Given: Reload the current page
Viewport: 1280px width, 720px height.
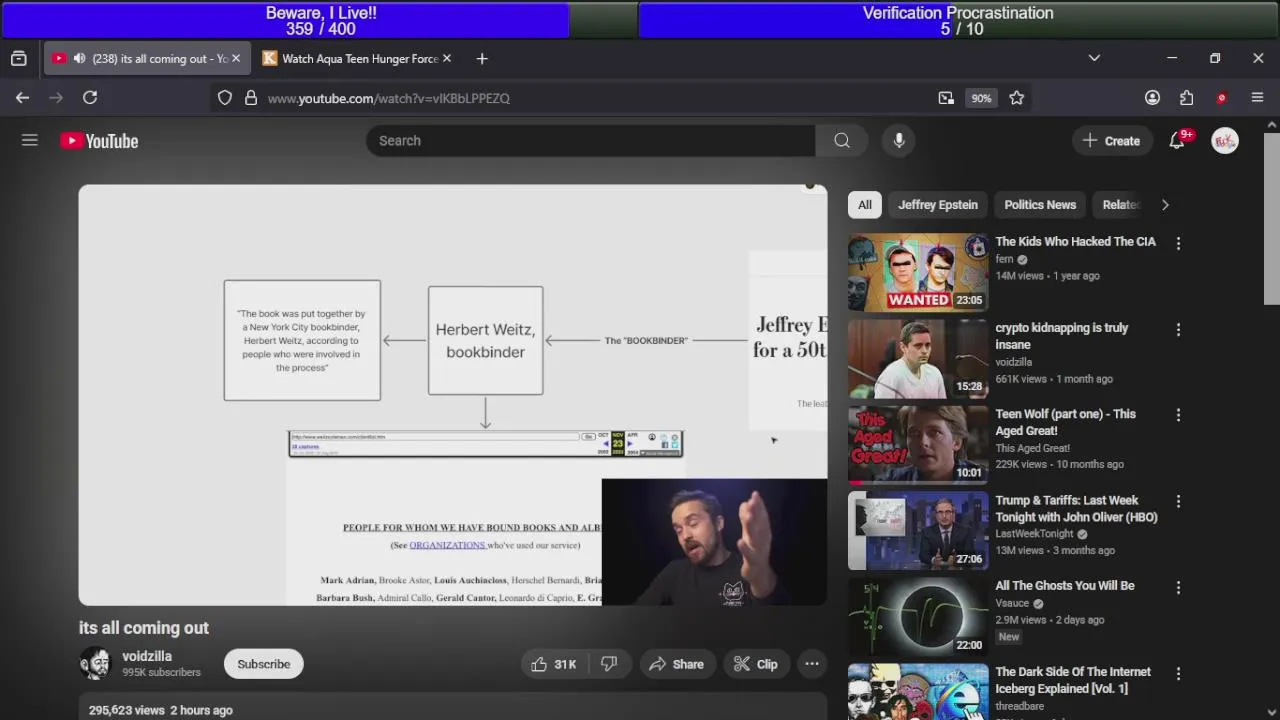Looking at the screenshot, I should (90, 98).
